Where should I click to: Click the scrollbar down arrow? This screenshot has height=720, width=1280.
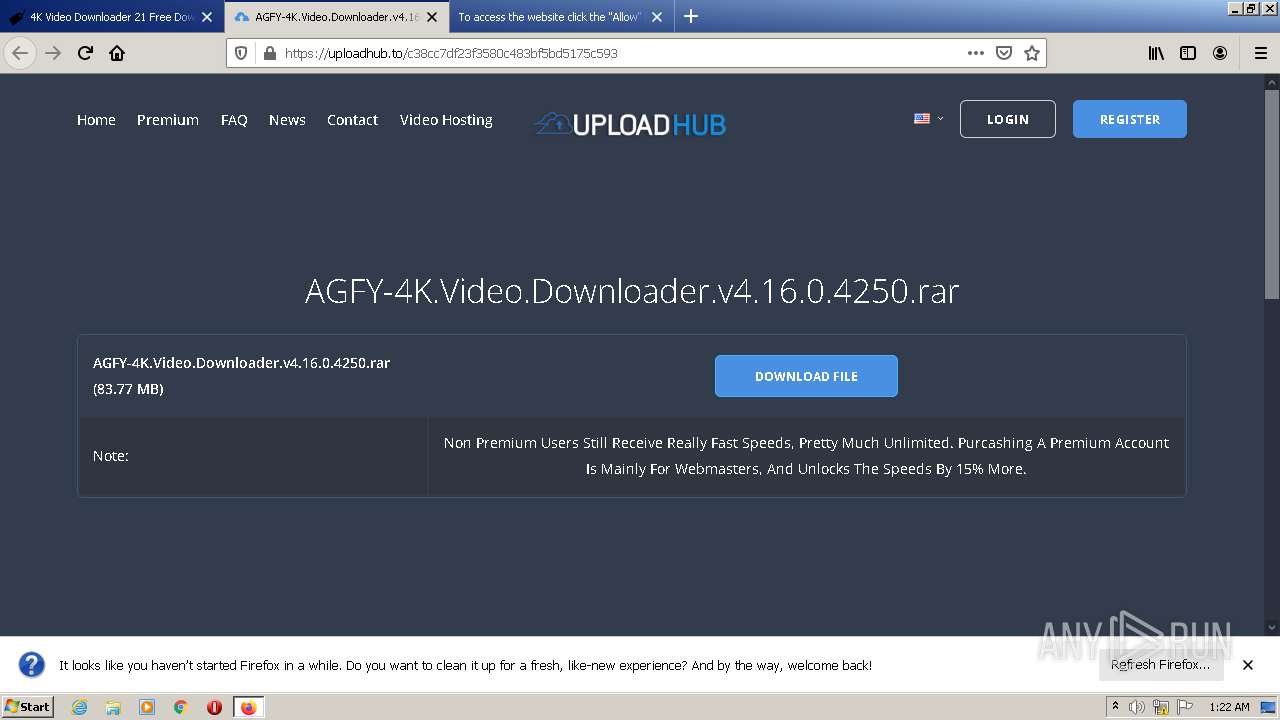[x=1272, y=628]
